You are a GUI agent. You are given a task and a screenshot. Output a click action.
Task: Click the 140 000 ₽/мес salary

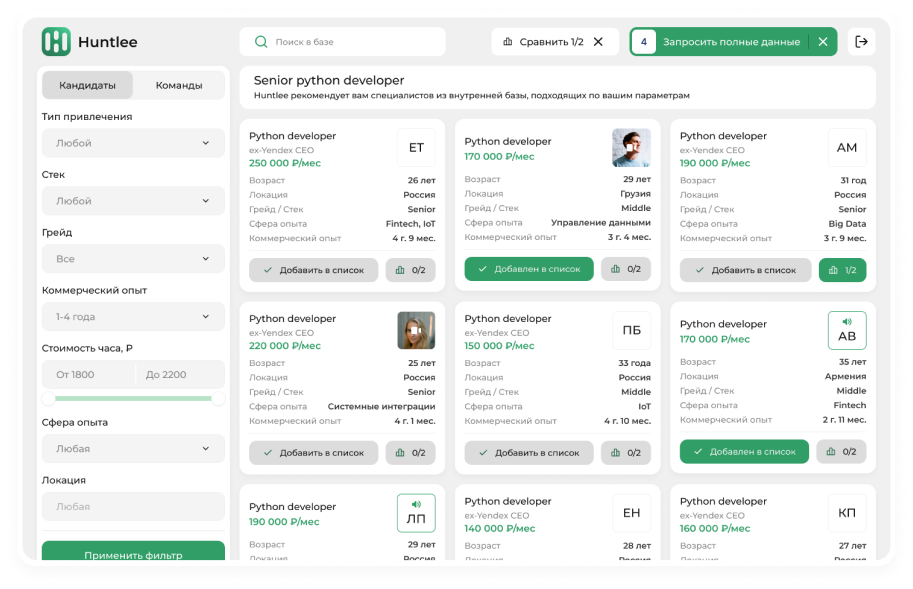coord(500,529)
